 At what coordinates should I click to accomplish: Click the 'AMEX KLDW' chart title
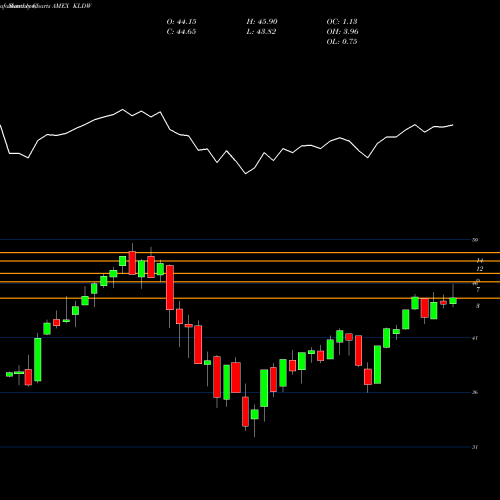point(71,6)
